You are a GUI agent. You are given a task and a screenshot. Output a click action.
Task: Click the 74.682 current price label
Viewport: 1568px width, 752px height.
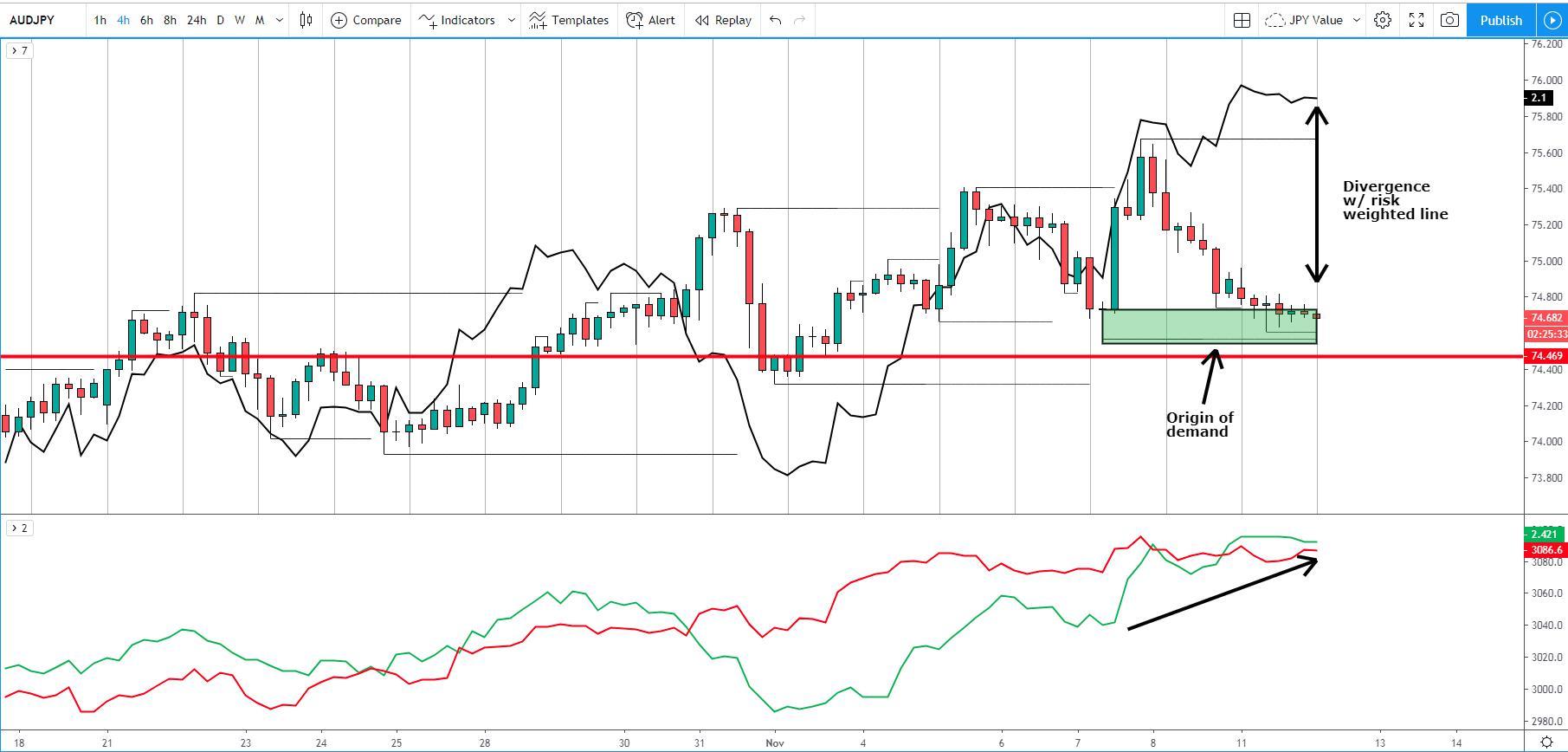[x=1545, y=318]
